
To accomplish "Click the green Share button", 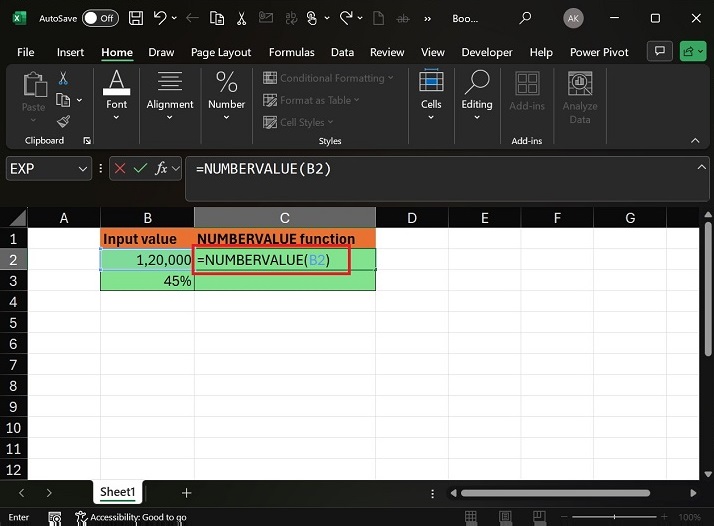I will (x=693, y=51).
